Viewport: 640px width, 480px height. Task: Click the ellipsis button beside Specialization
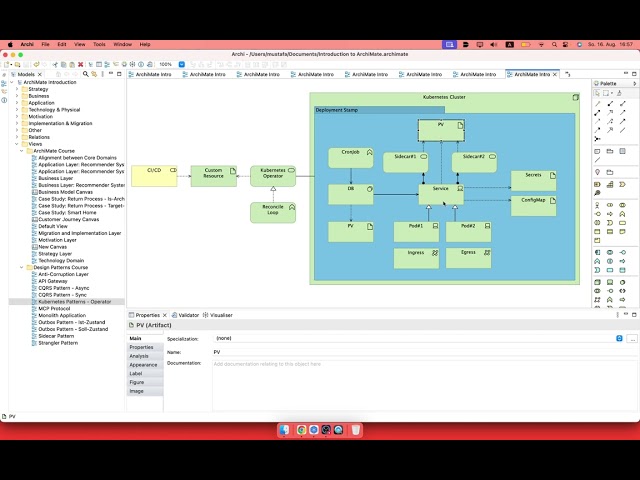(632, 338)
